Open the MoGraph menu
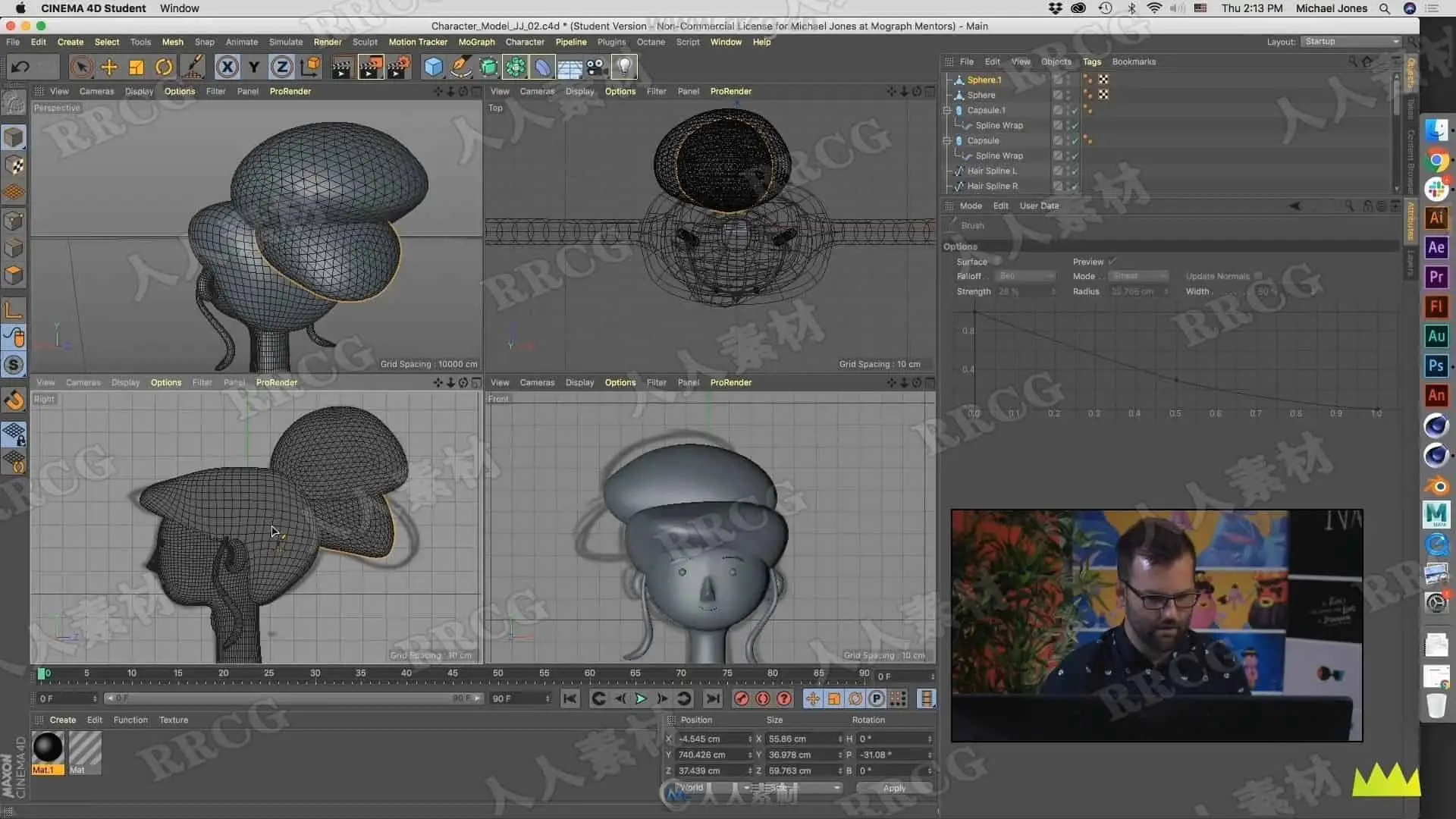Screen dimensions: 1456x819 [x=476, y=42]
